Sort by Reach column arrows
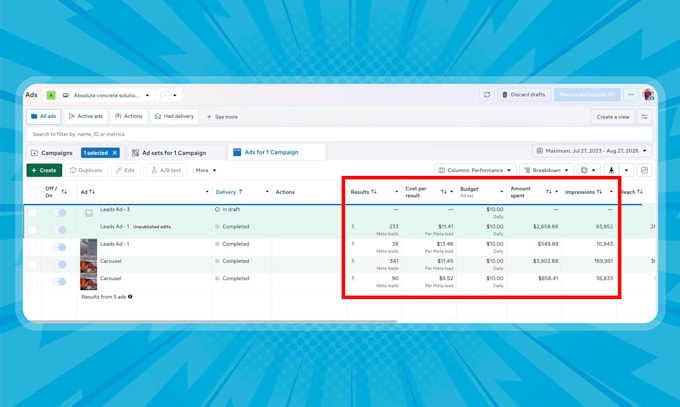The width and height of the screenshot is (680, 407). pyautogui.click(x=640, y=192)
